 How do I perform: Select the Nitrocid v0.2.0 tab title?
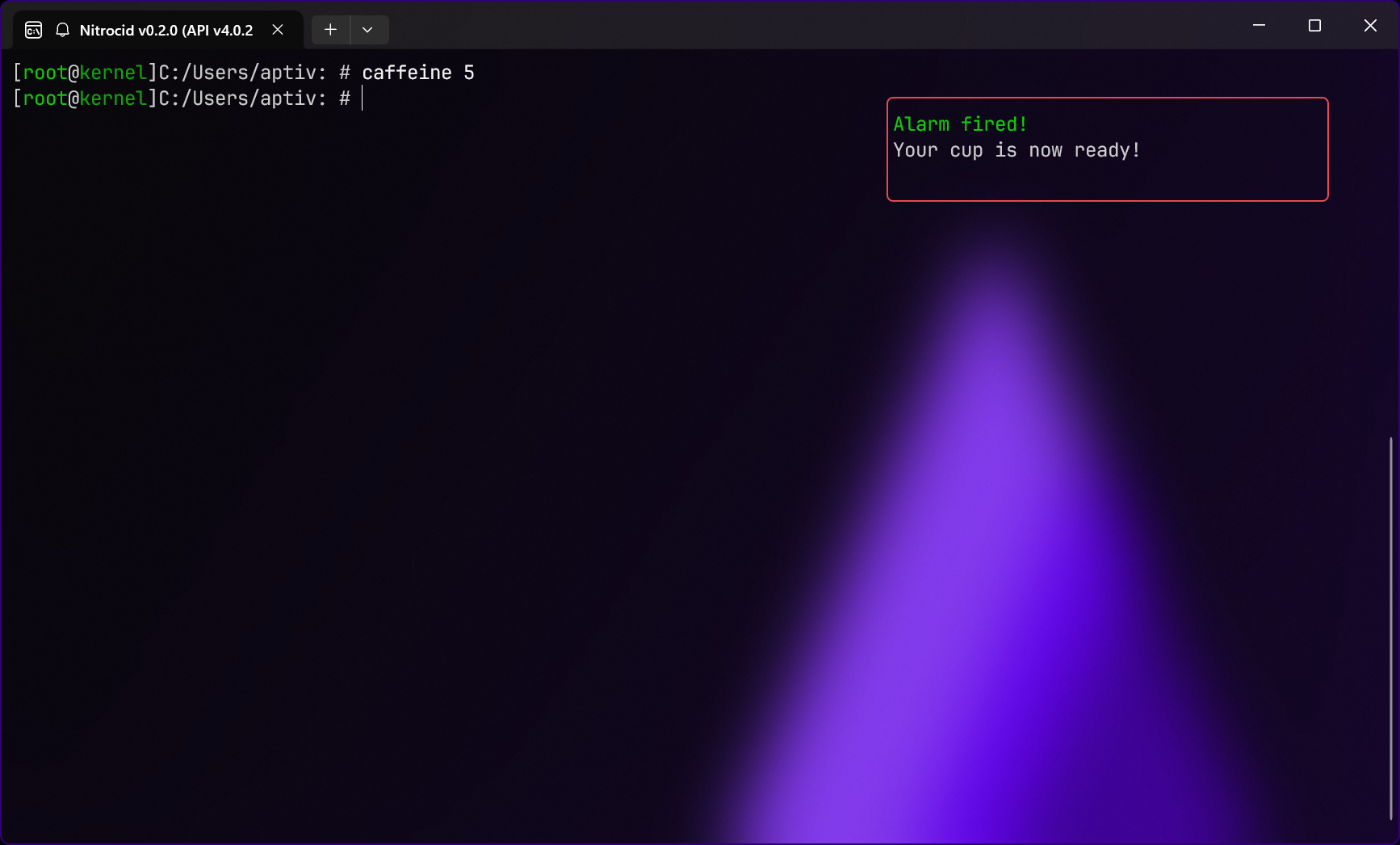pyautogui.click(x=166, y=31)
